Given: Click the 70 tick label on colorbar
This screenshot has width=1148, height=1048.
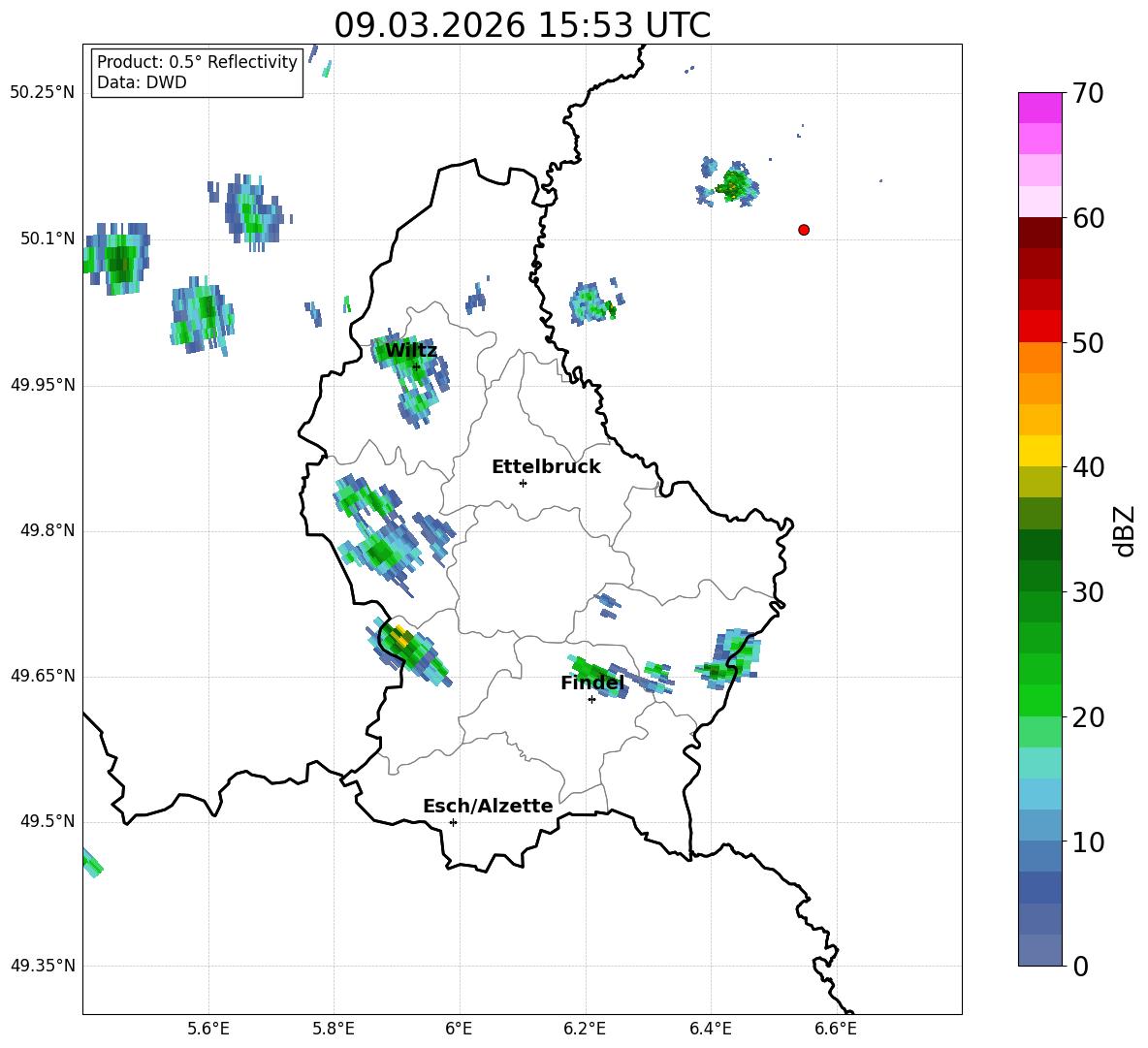Looking at the screenshot, I should point(1090,94).
